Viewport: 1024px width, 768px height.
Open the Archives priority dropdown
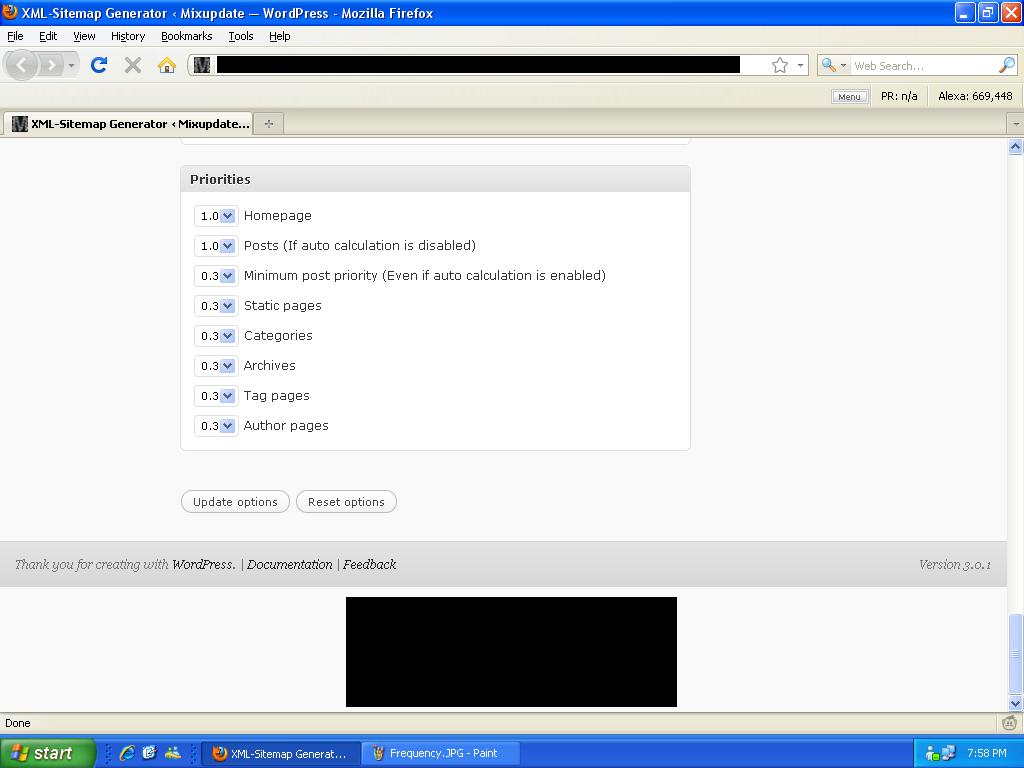coord(216,366)
